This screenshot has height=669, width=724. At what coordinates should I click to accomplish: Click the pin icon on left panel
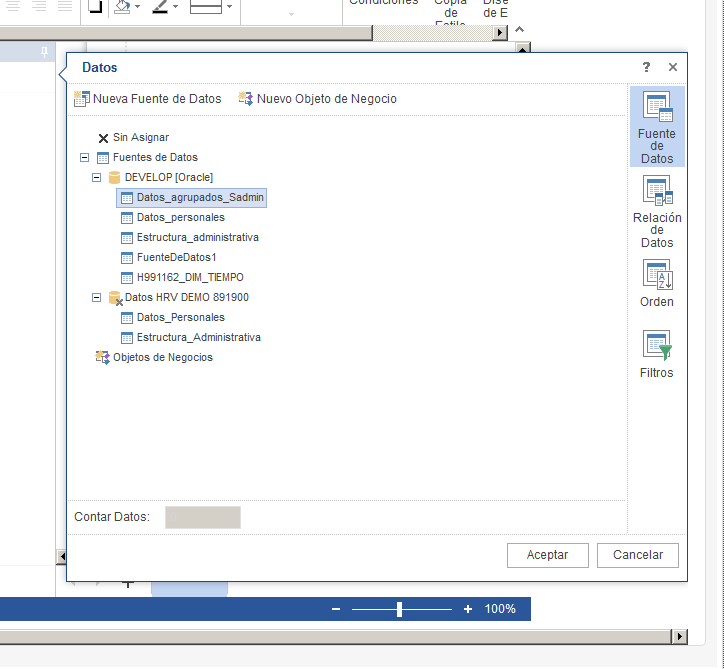tap(44, 52)
